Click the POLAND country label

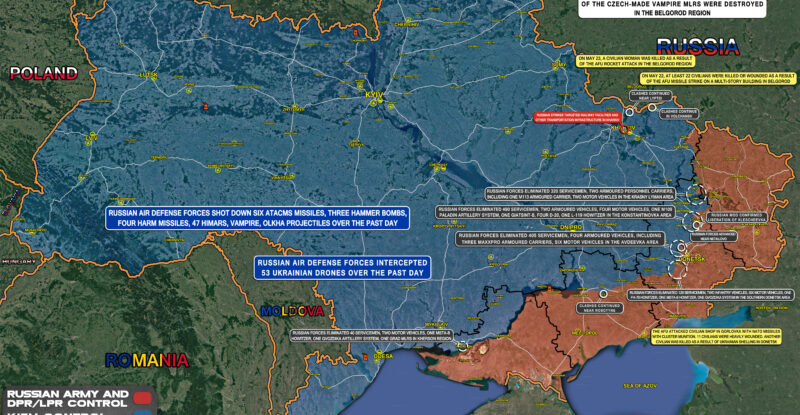pyautogui.click(x=42, y=73)
